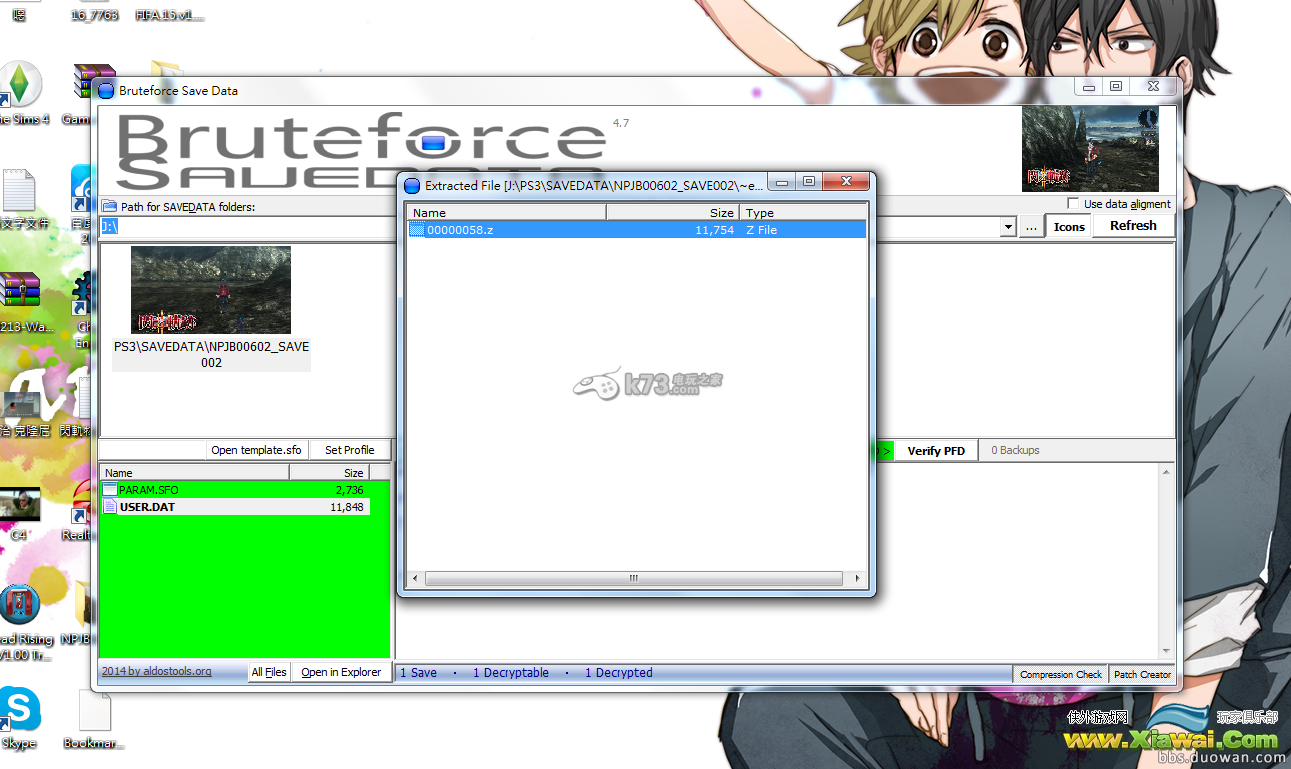This screenshot has height=769, width=1291.
Task: Click Open in Explorer button
Action: [x=341, y=672]
